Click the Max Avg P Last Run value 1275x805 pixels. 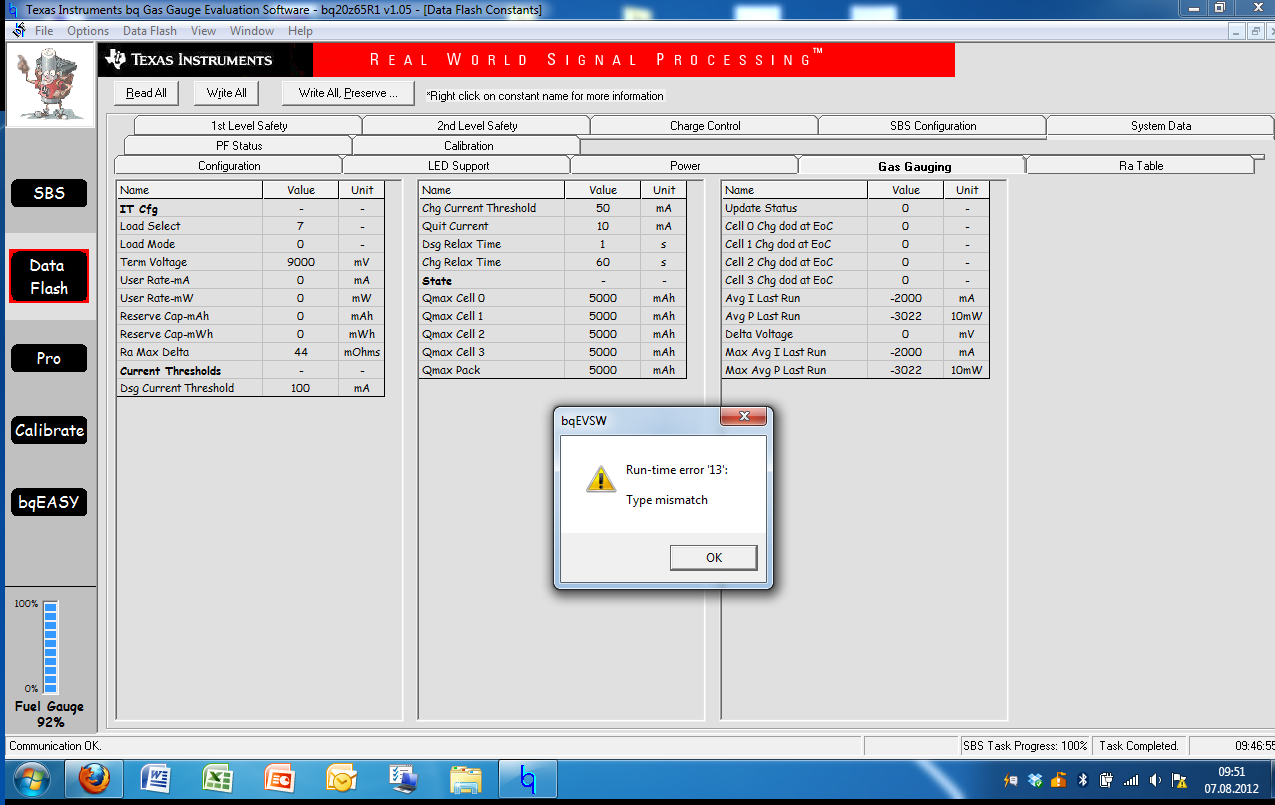[905, 370]
